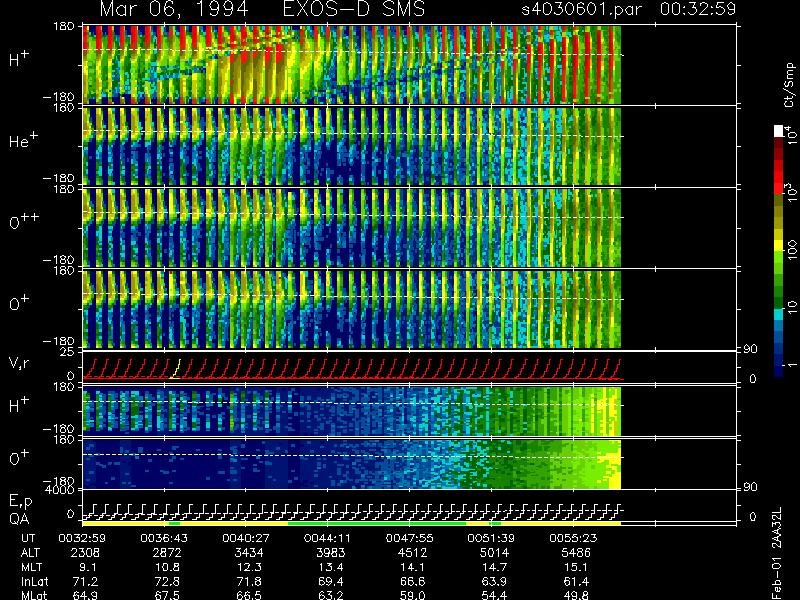800x600 pixels.
Task: Click MLT value '15.1'
Action: 576,567
